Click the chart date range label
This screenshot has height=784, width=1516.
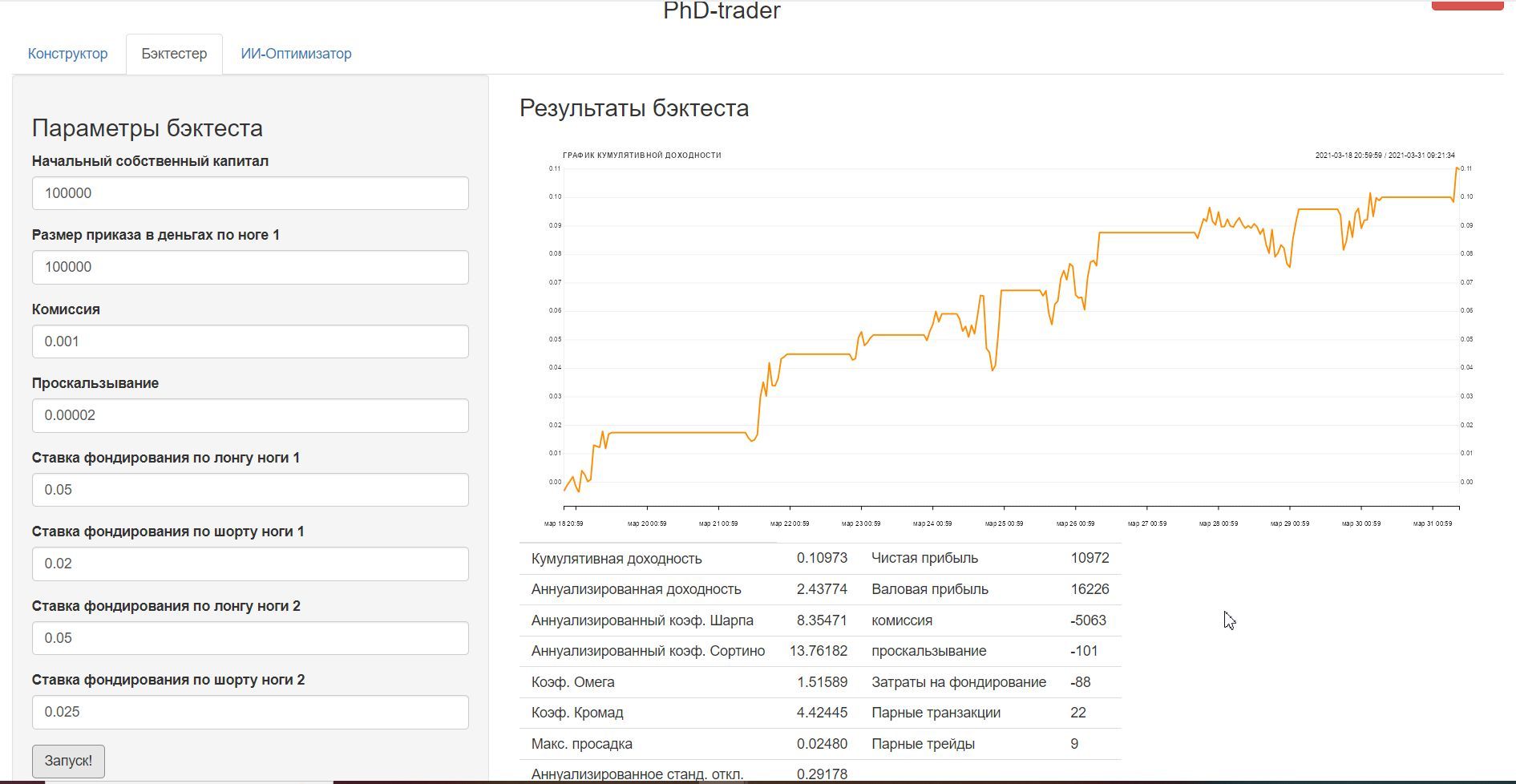pos(1385,156)
